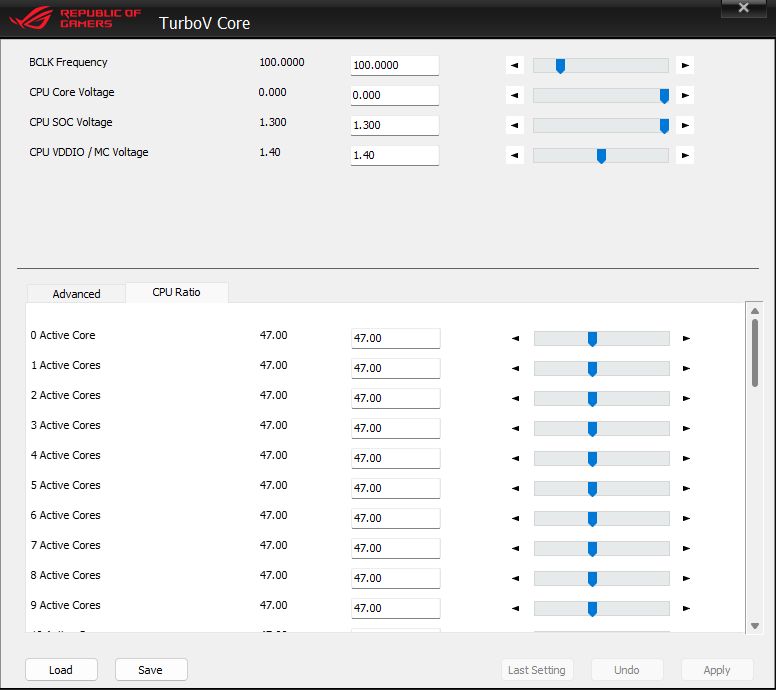Lower 5 Active Cores ratio with left arrow
This screenshot has width=776, height=690.
click(516, 489)
